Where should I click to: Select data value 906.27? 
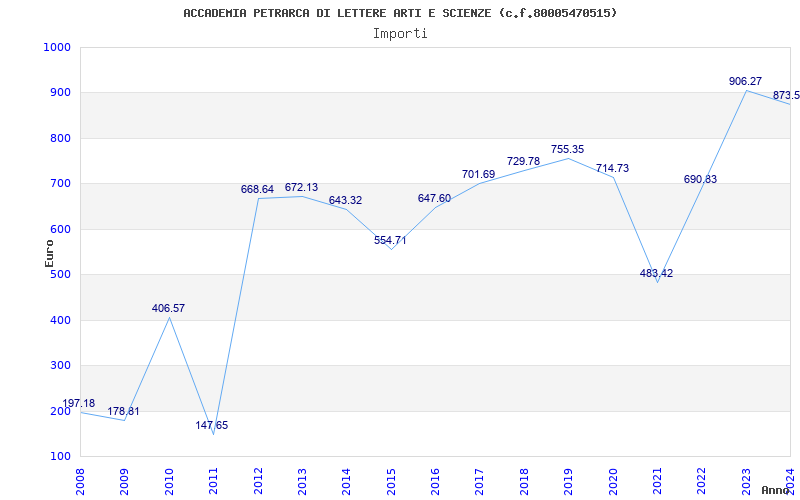(x=745, y=81)
